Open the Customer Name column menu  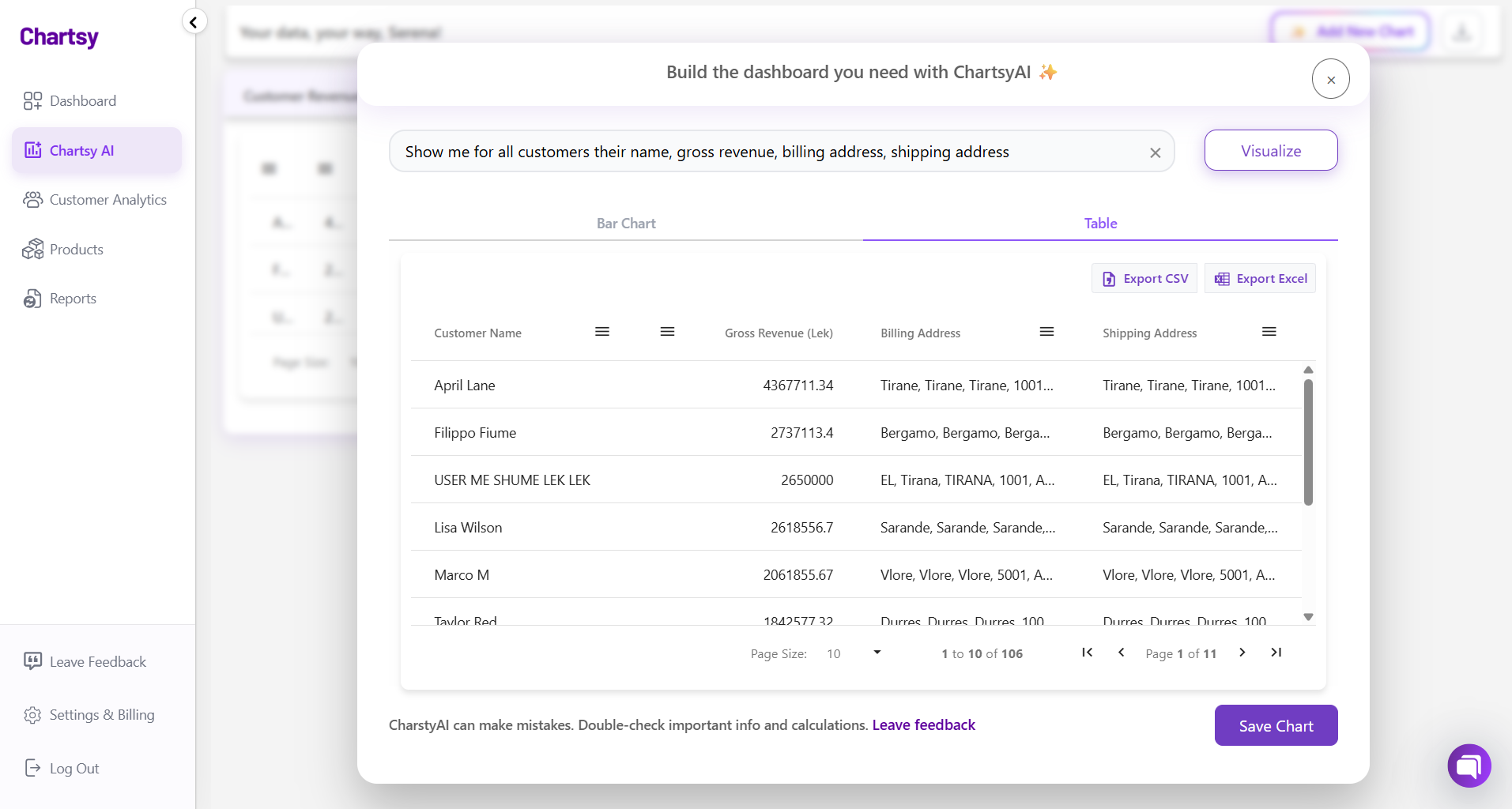coord(601,331)
